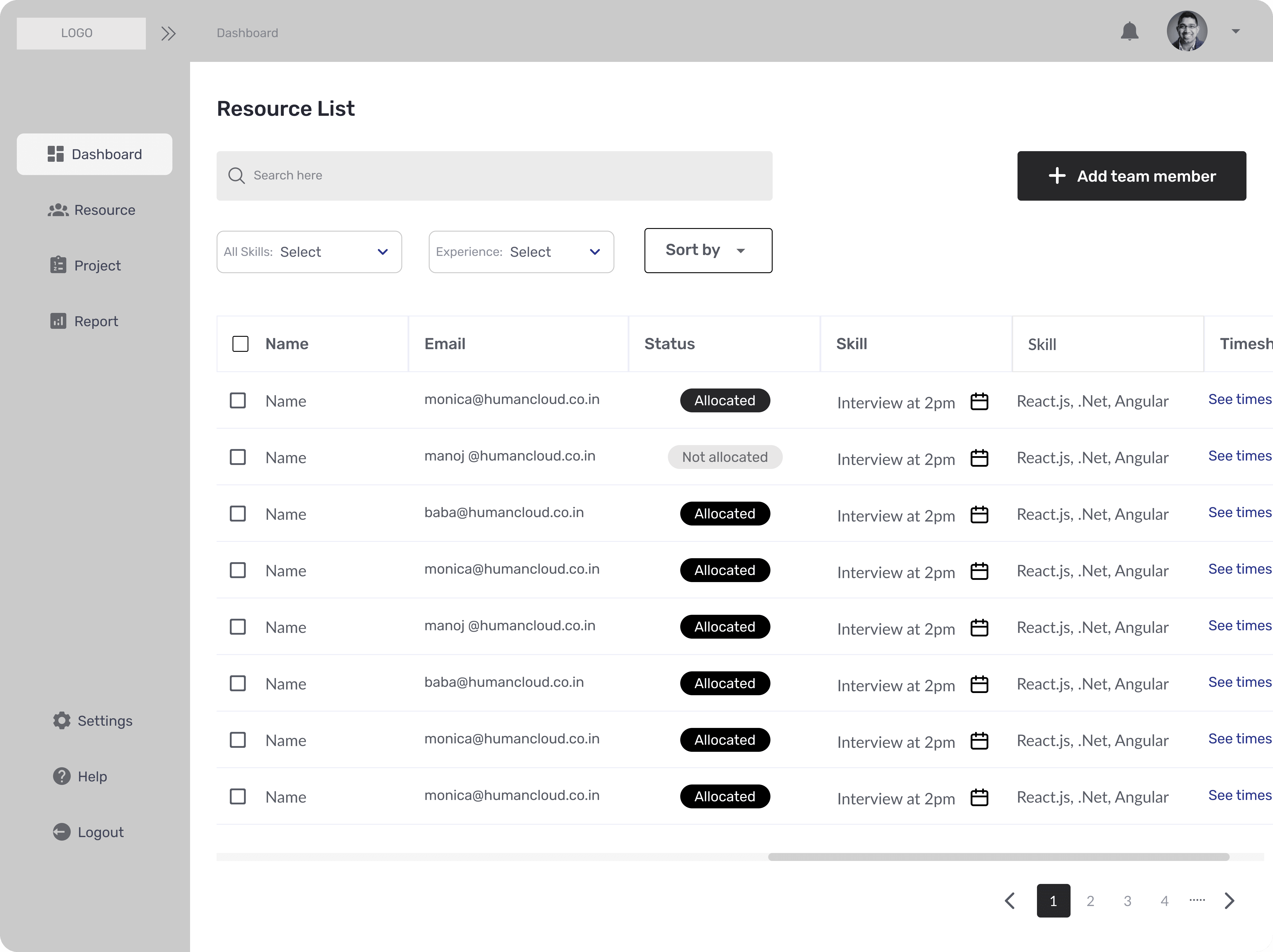Click the magnifying glass search icon
This screenshot has height=952, width=1273.
click(x=236, y=175)
